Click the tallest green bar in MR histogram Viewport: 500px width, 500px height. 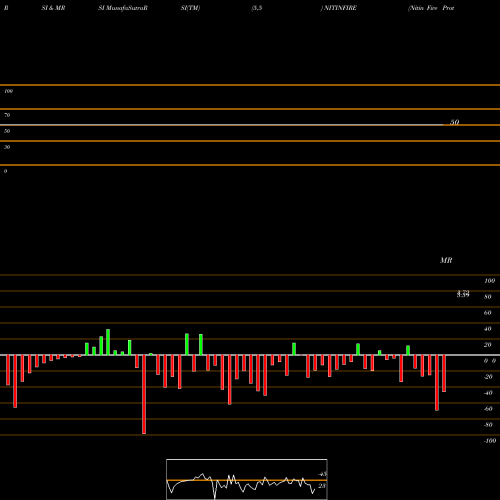(x=108, y=342)
